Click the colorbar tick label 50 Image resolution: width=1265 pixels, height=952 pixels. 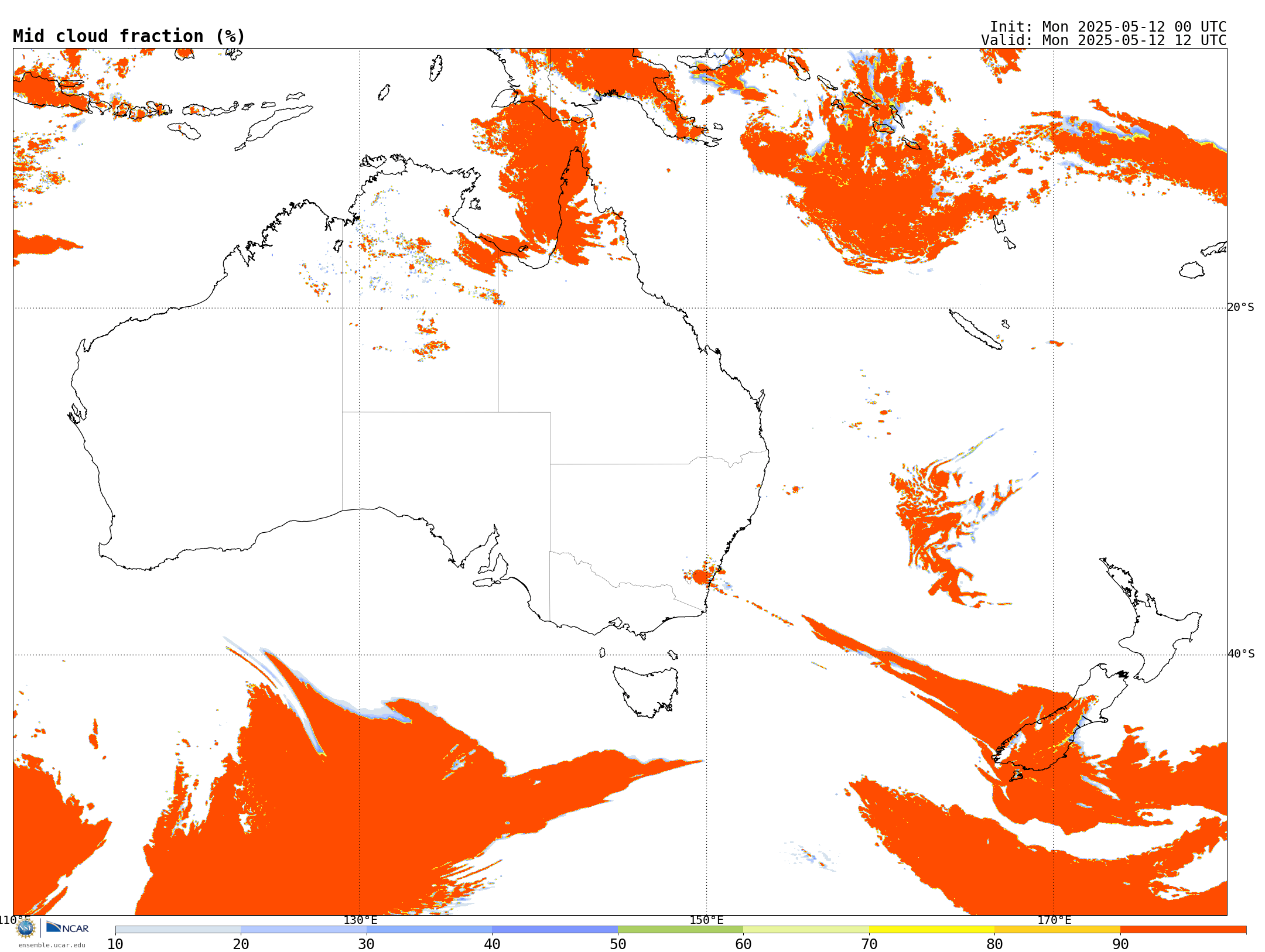click(618, 944)
